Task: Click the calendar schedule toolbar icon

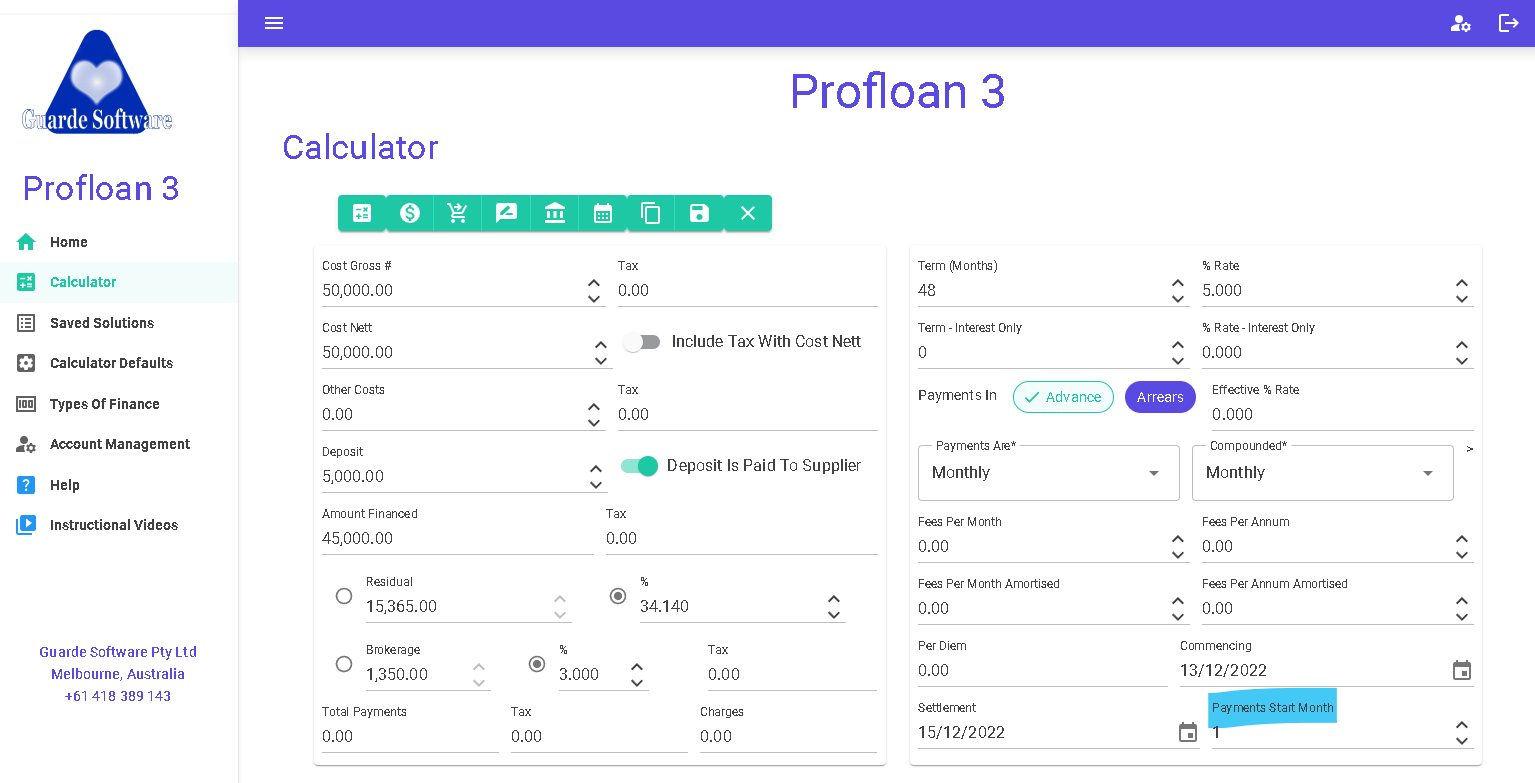Action: coord(603,213)
